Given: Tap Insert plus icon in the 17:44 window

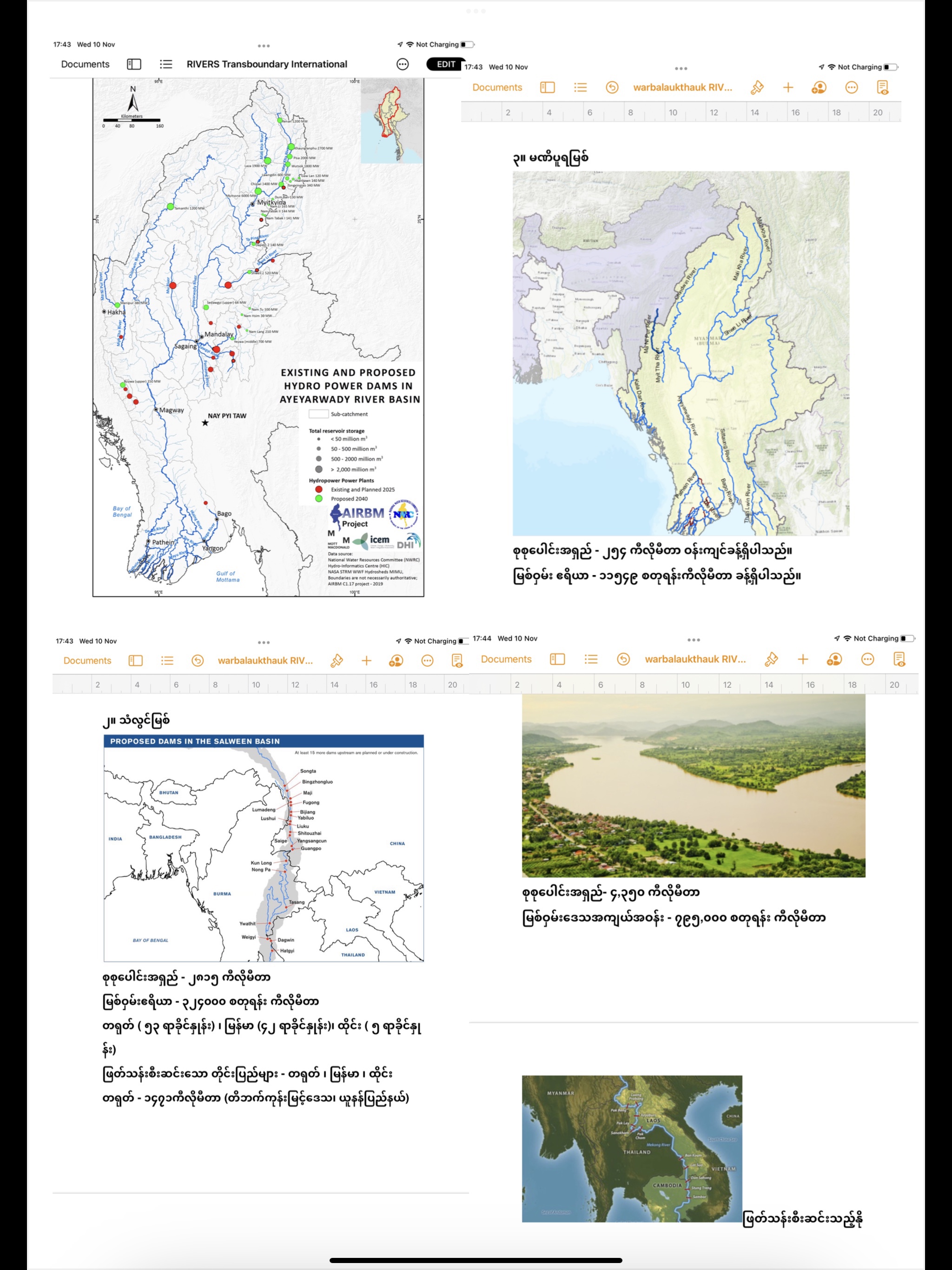Looking at the screenshot, I should click(x=803, y=659).
